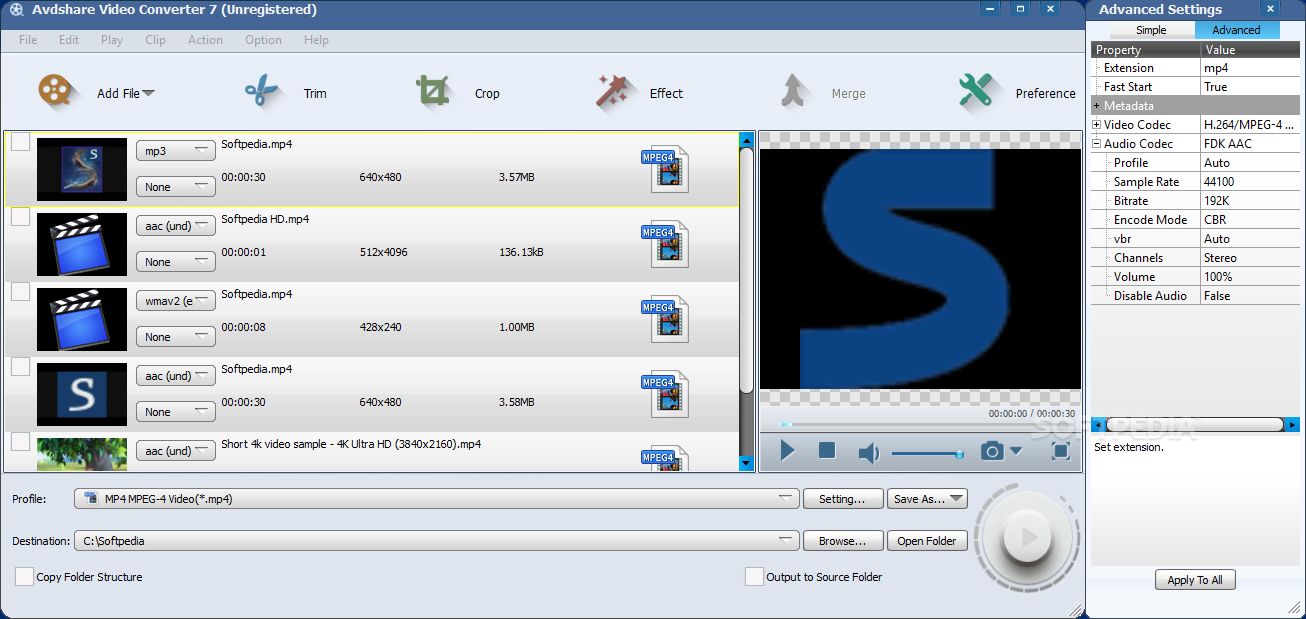
Task: Open the Clip menu
Action: pos(155,40)
